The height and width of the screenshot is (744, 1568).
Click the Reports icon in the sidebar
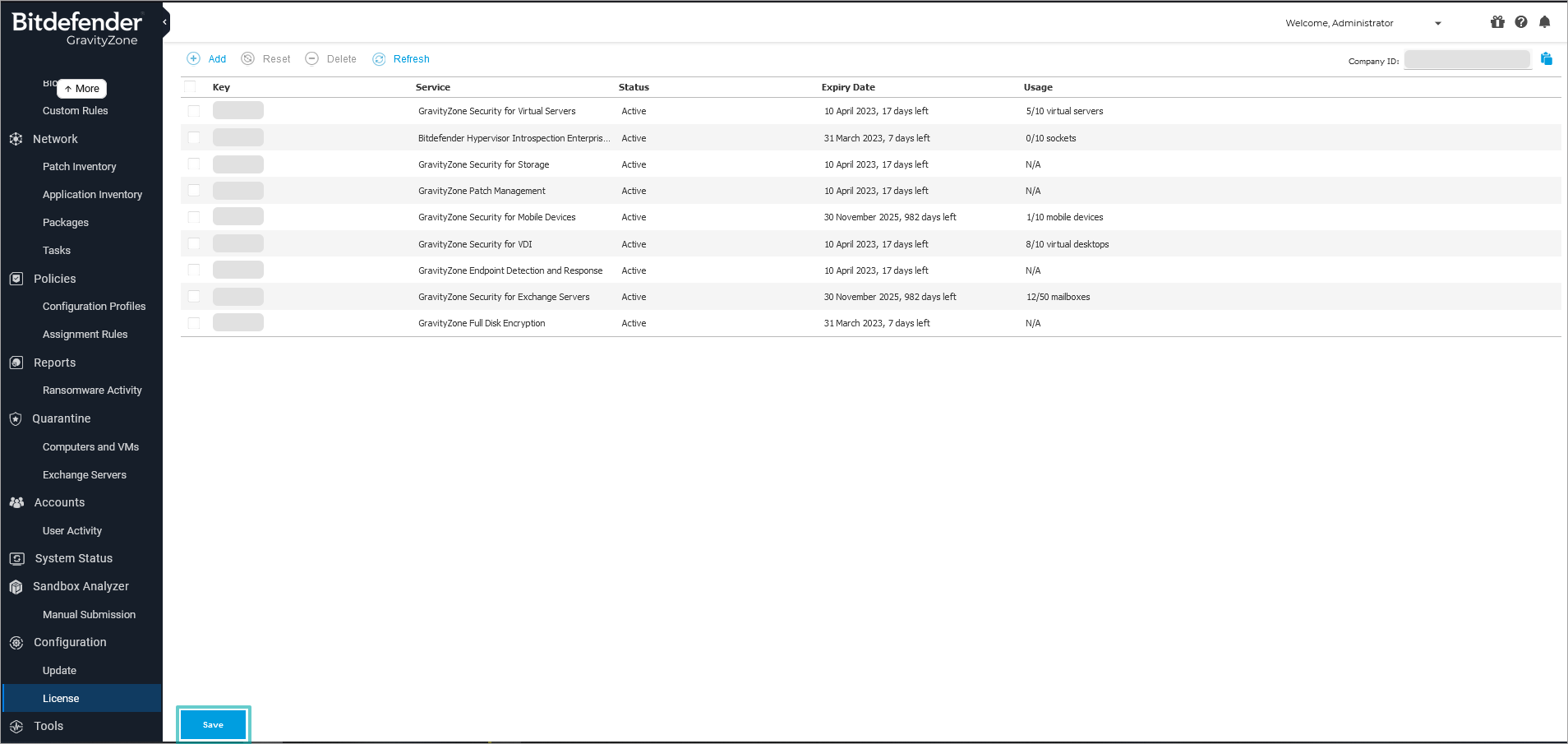click(16, 362)
